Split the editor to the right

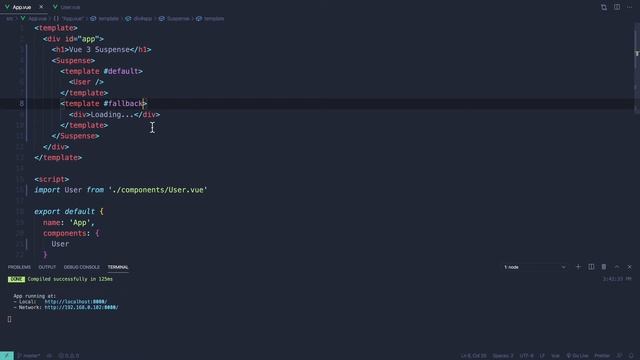click(617, 7)
